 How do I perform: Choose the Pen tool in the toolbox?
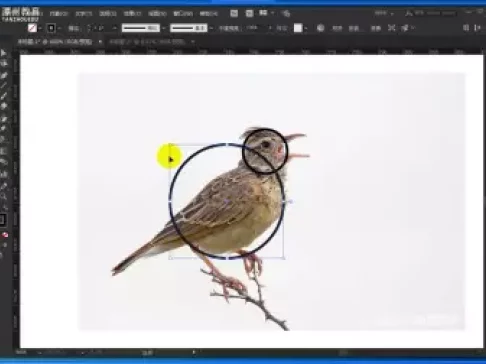(4, 75)
